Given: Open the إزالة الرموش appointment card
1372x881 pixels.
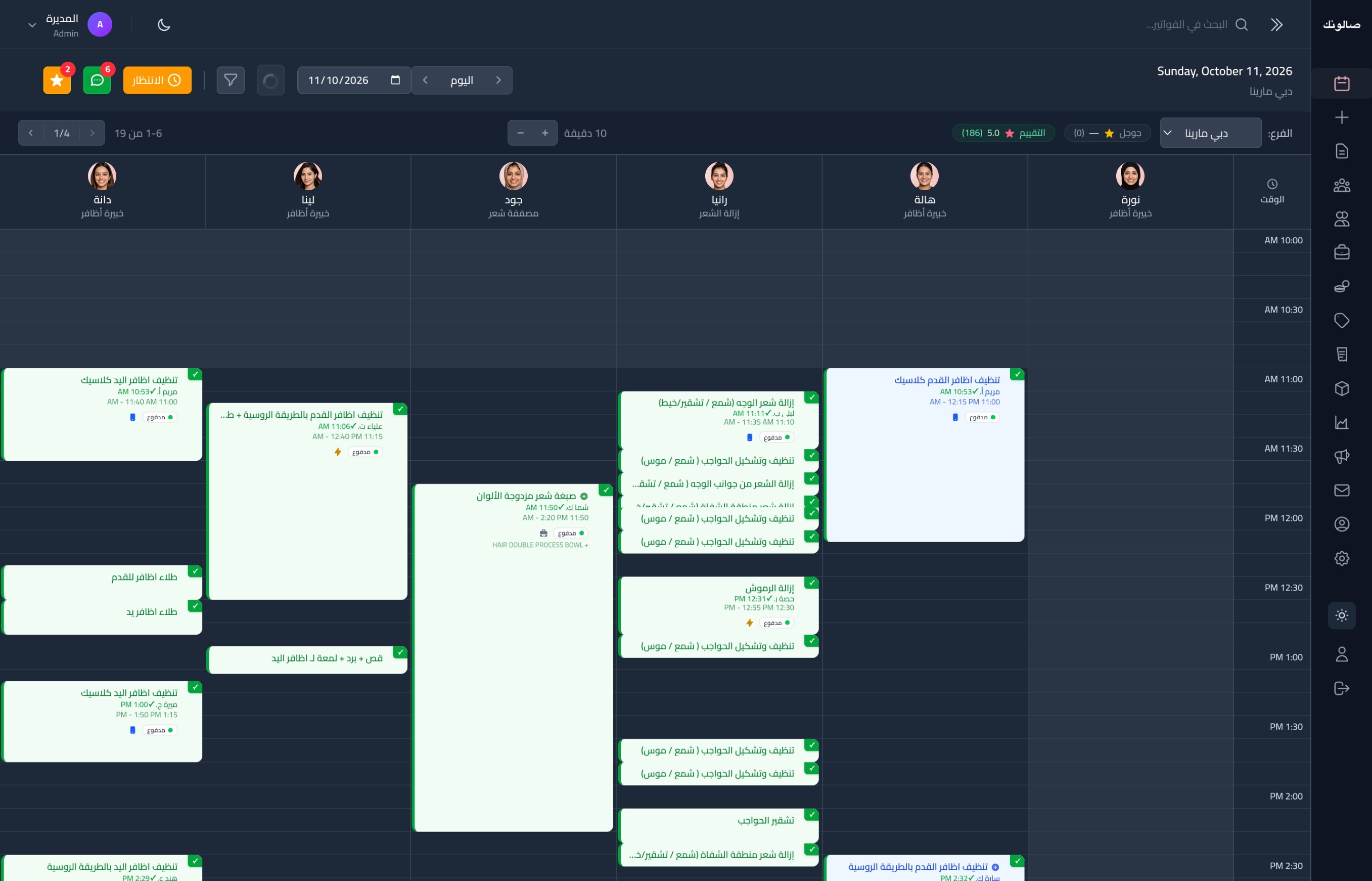Looking at the screenshot, I should coord(718,605).
